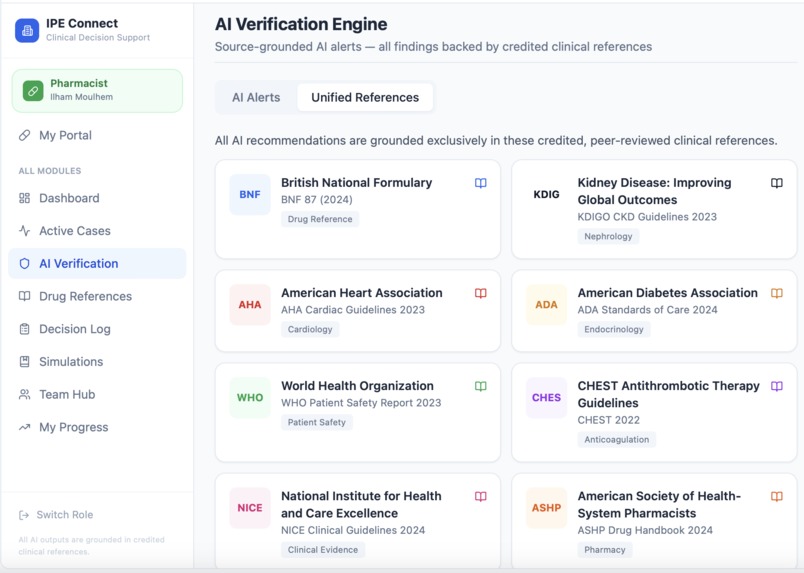The image size is (804, 573).
Task: Click the My Portal pill icon
Action: pos(24,135)
